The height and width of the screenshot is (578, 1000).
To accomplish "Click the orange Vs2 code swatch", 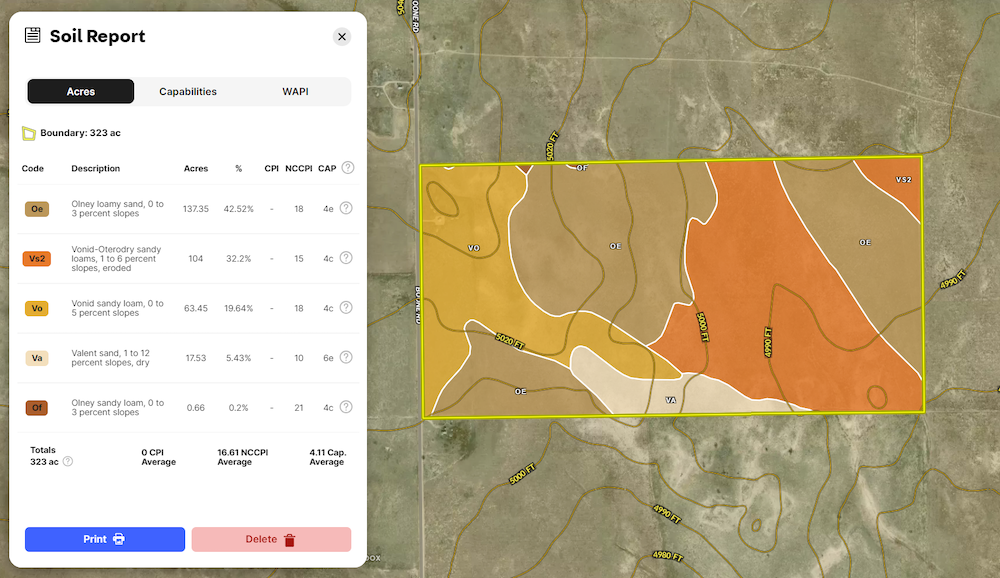I will (37, 258).
